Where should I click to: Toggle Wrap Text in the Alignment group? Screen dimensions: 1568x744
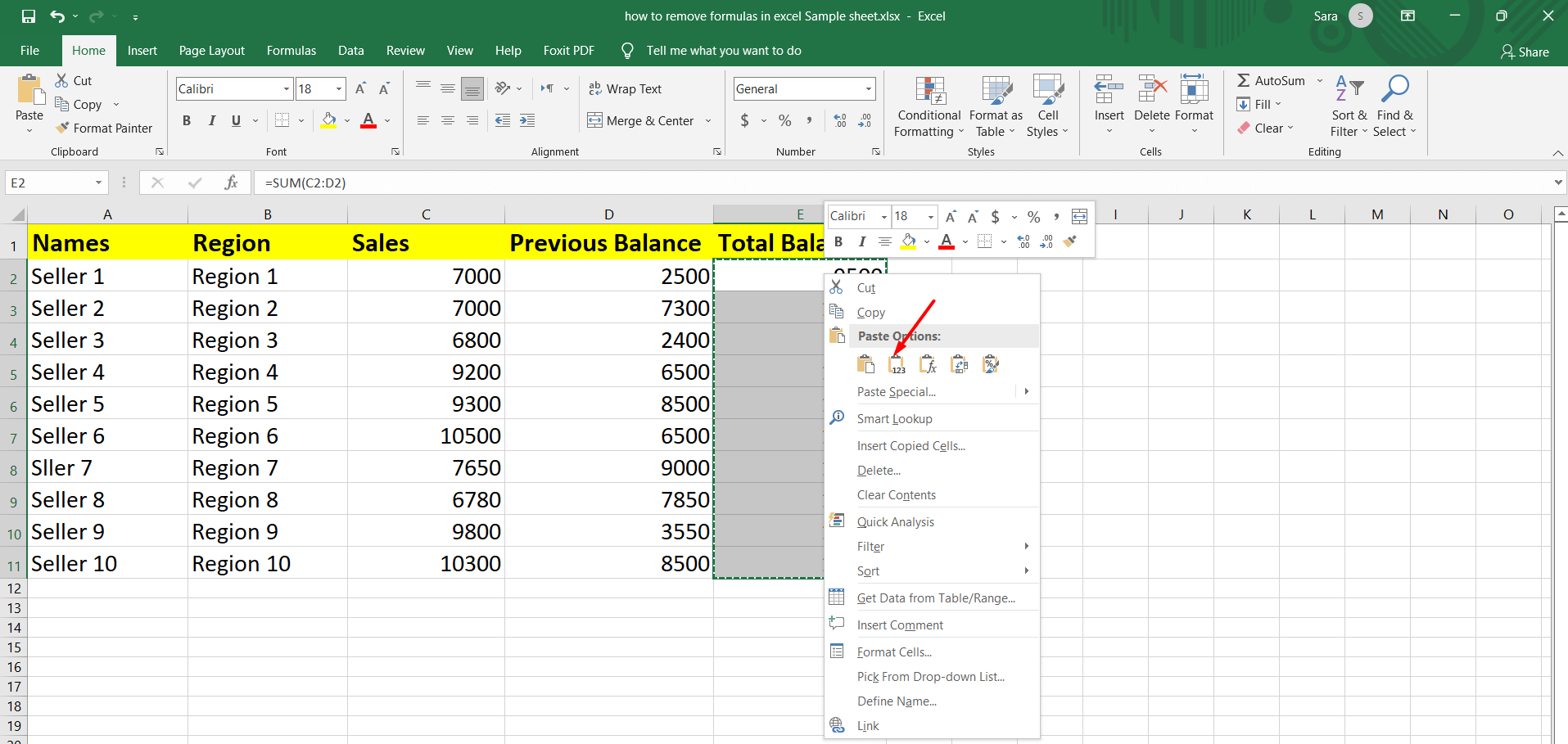coord(625,88)
